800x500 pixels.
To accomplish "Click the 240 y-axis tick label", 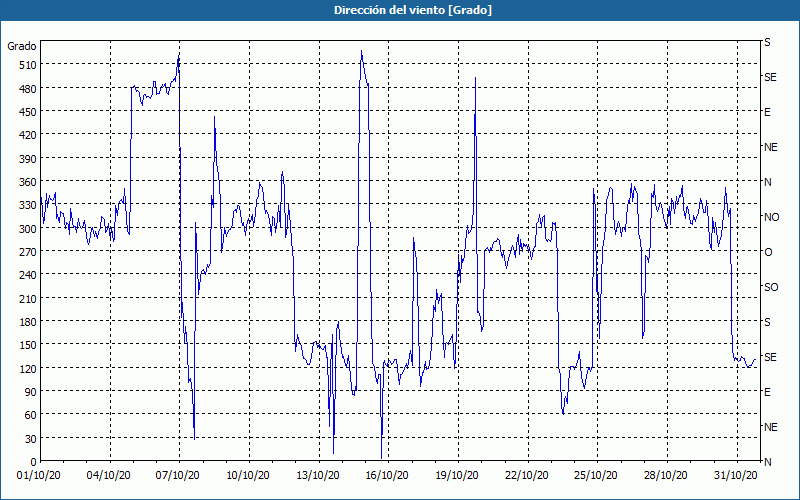I will coord(27,275).
